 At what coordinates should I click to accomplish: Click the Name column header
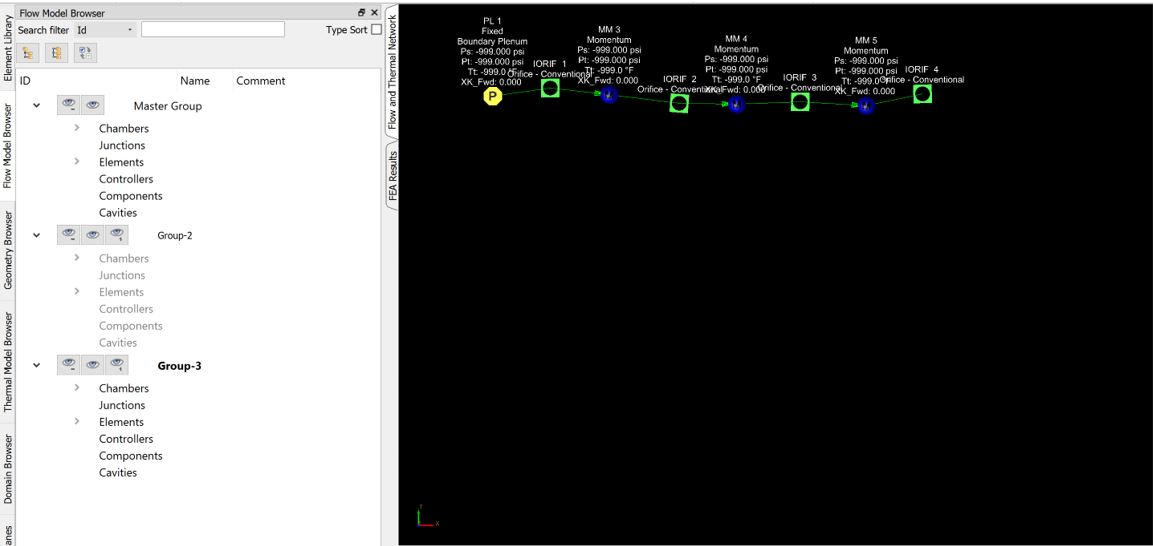pyautogui.click(x=194, y=81)
